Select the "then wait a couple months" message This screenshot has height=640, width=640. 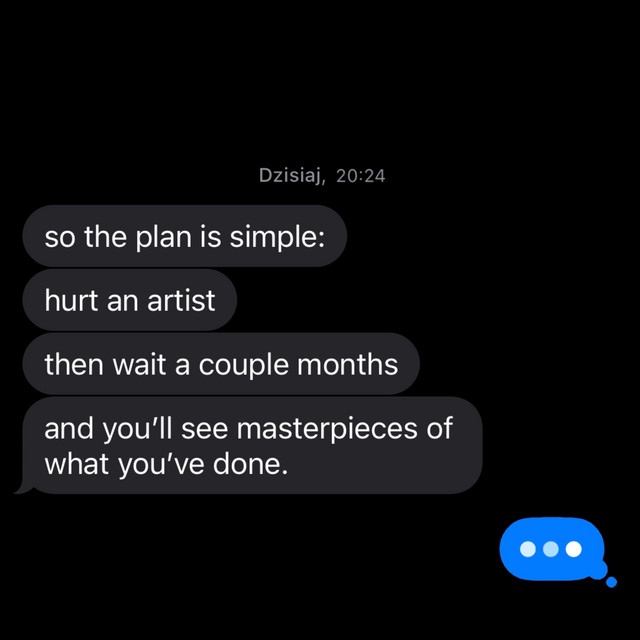point(220,364)
